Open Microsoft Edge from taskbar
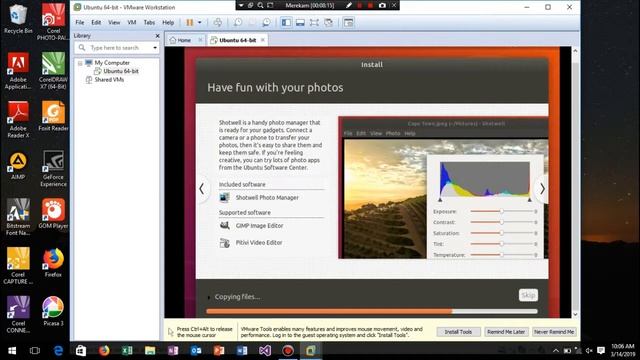 (58, 351)
